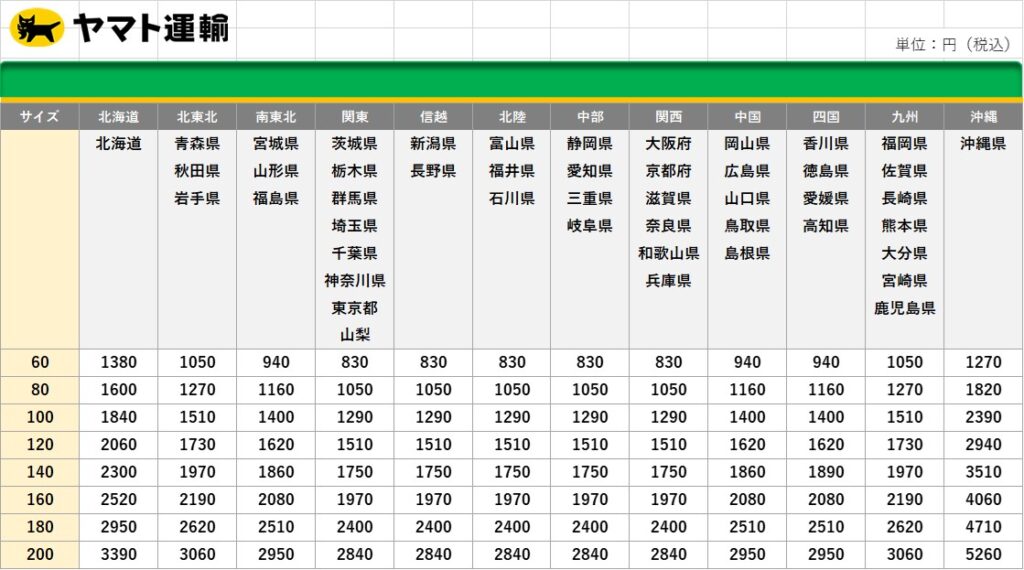Select the 北東北 region header
Screen dimensions: 1024x570
pyautogui.click(x=197, y=117)
